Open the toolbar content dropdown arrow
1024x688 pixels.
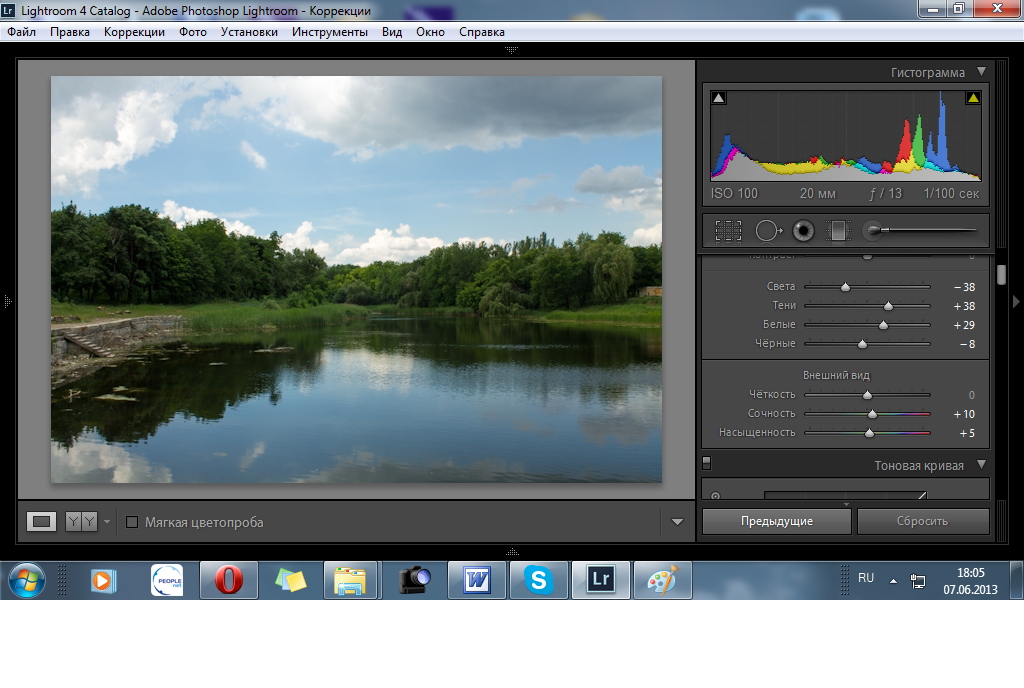click(677, 521)
